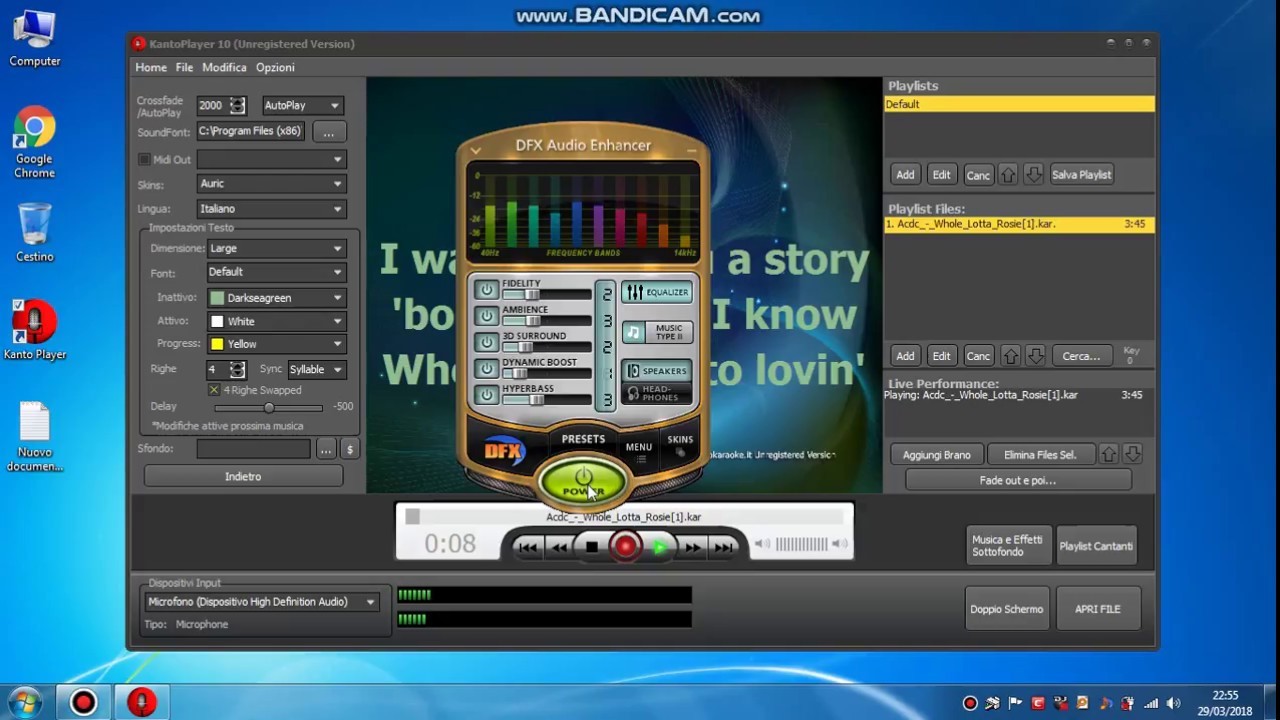Open the Lingua dropdown showing Italiano

coord(270,209)
